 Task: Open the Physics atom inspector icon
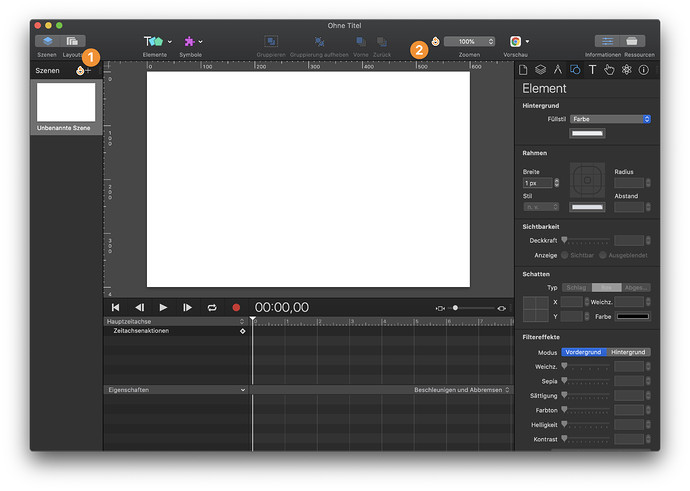[626, 70]
